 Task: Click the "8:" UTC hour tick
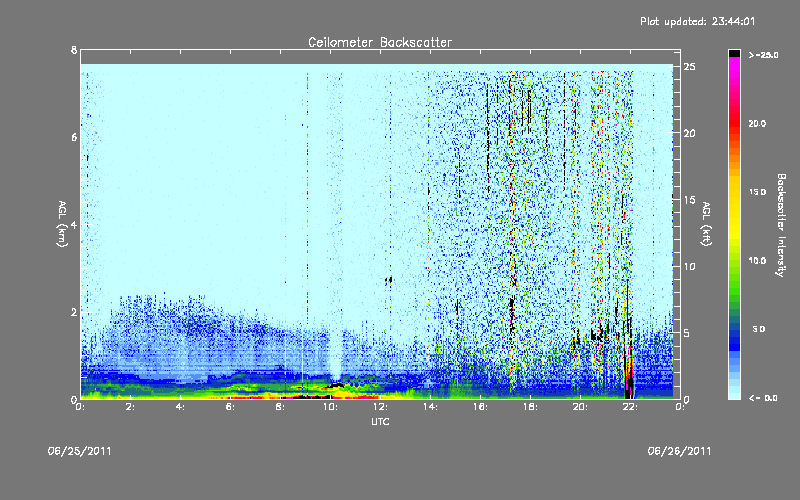click(280, 407)
